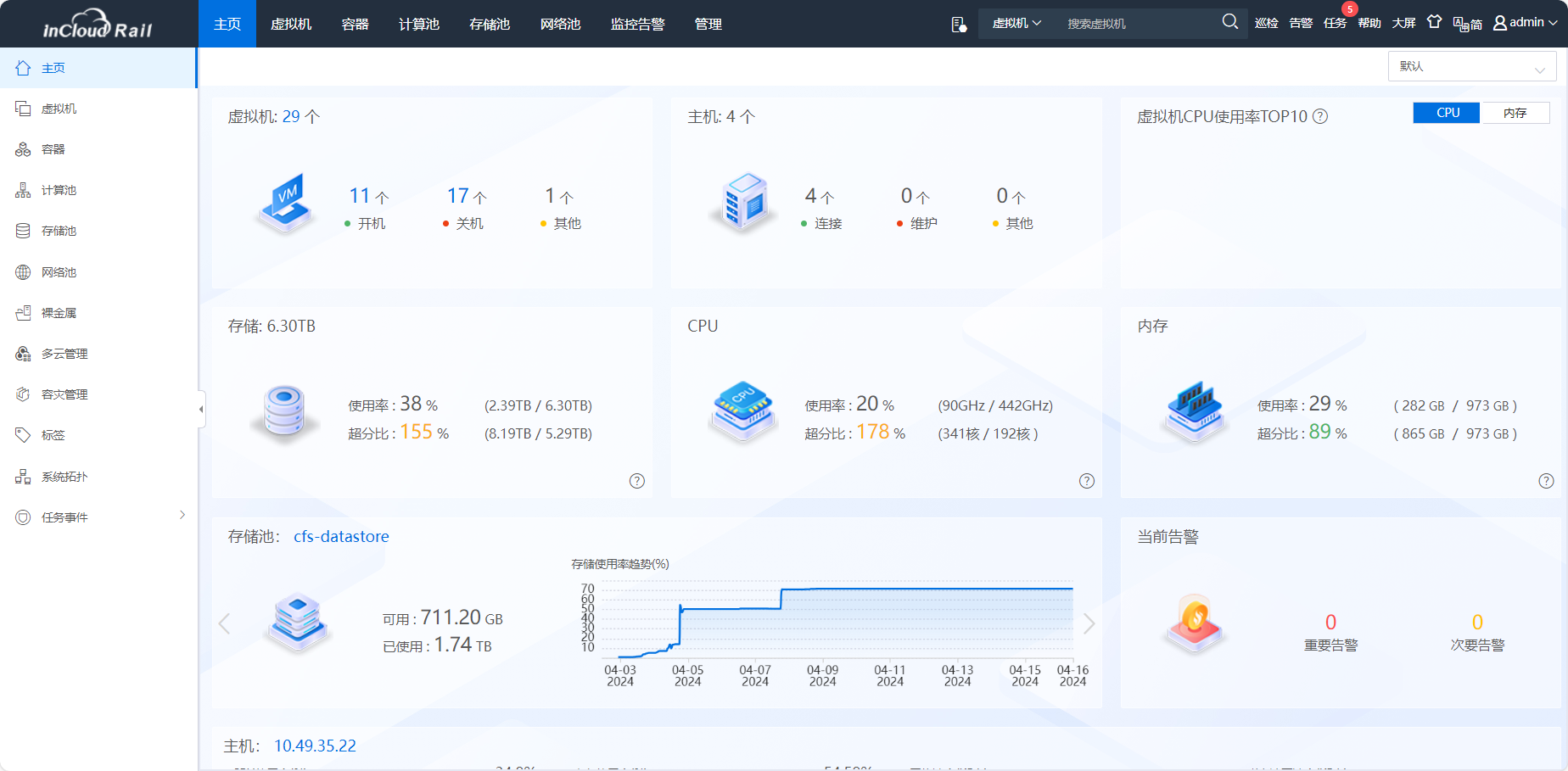The width and height of the screenshot is (1568, 771).
Task: Open host 10.49.35.22 link
Action: coord(315,746)
